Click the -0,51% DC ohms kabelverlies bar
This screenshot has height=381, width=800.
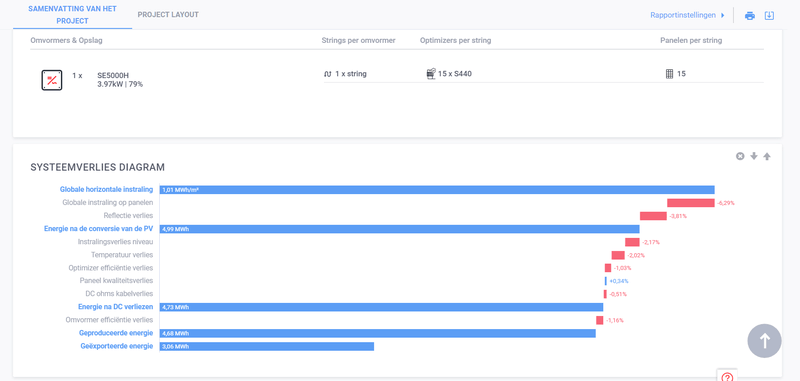pyautogui.click(x=605, y=294)
